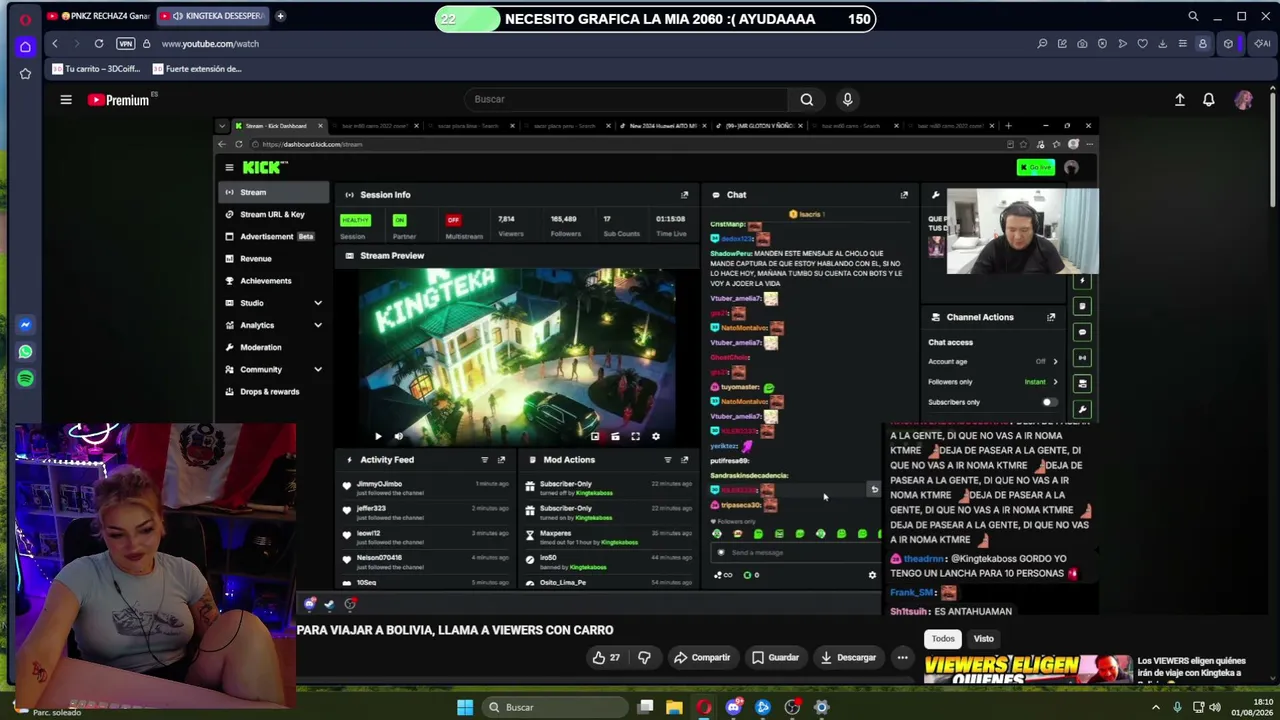Open the Opera home sidebar icon

(25, 46)
